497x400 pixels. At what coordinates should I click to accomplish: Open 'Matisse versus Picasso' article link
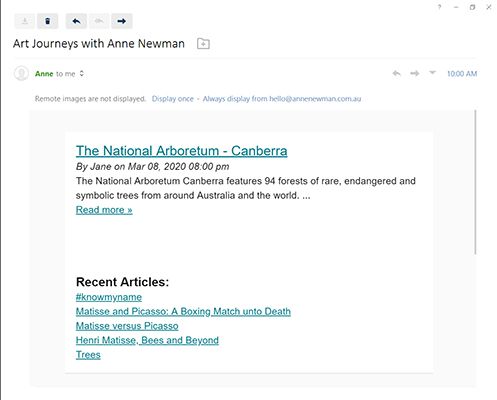127,326
